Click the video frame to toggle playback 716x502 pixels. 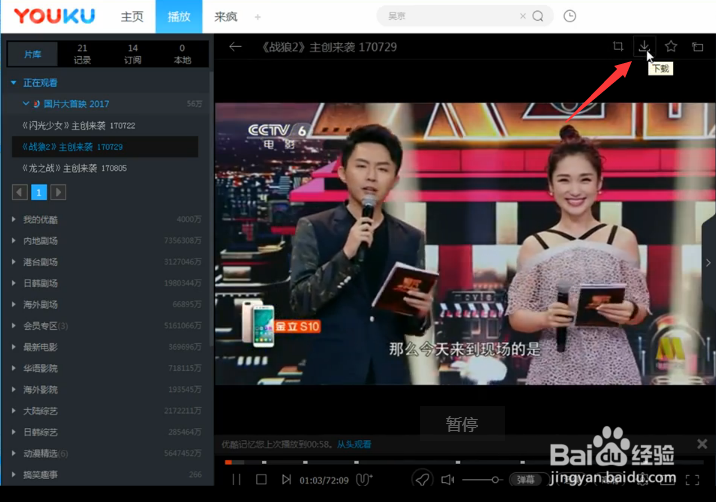point(465,243)
